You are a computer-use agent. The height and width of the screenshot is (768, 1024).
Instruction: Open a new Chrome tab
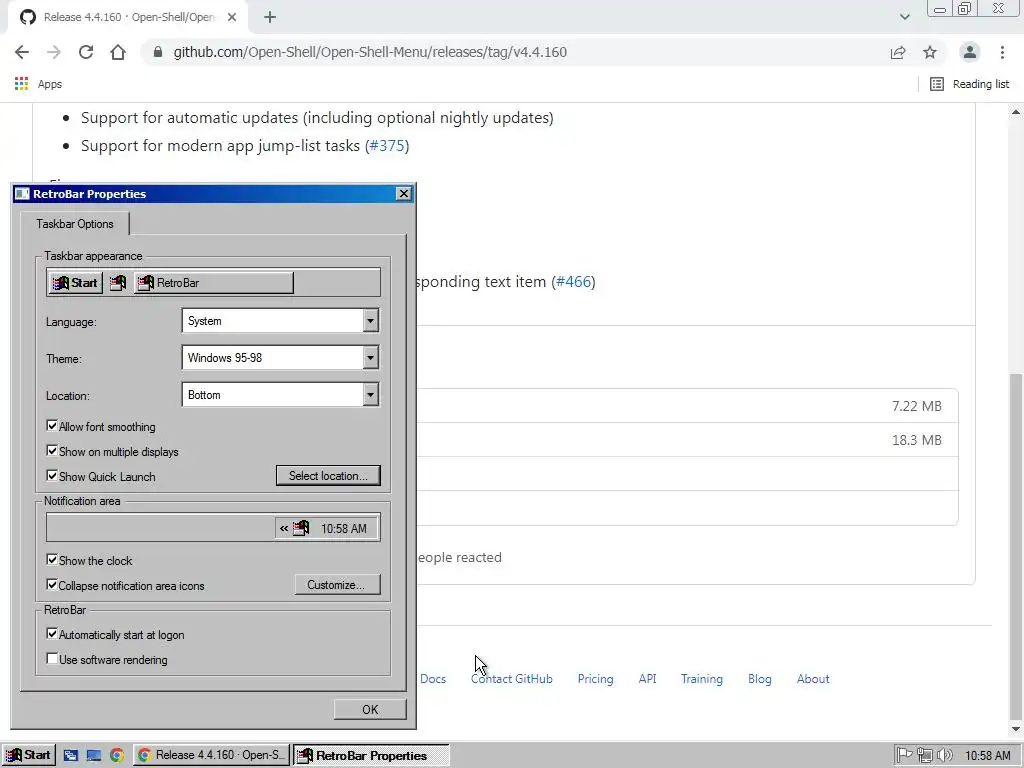click(x=270, y=17)
